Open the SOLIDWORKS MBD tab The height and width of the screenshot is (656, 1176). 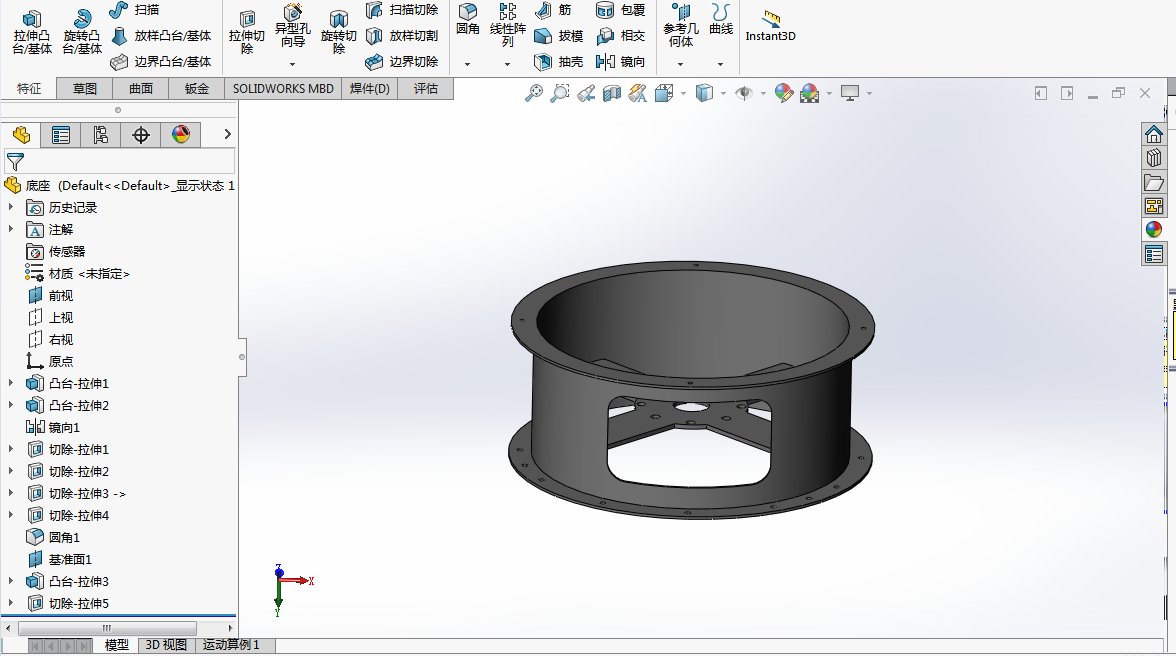click(x=283, y=89)
